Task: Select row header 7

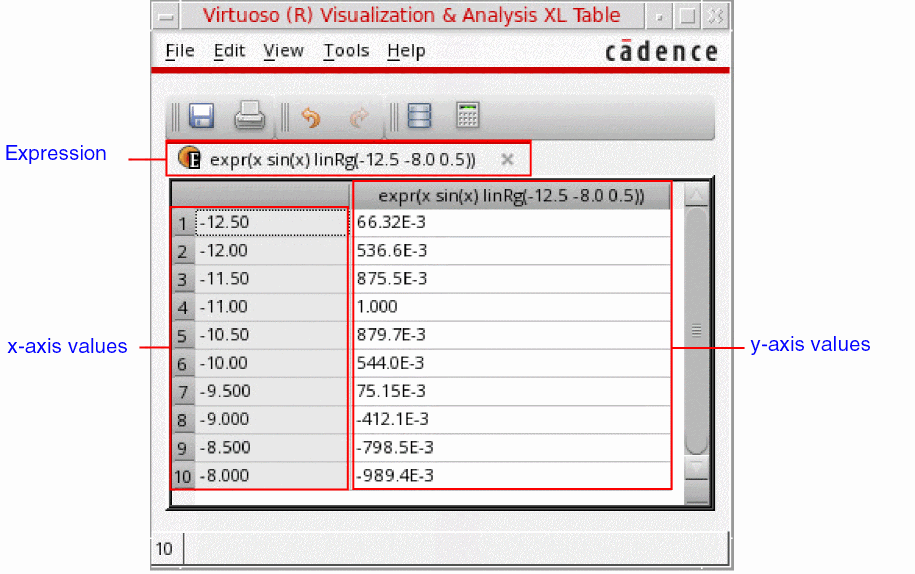Action: (183, 391)
